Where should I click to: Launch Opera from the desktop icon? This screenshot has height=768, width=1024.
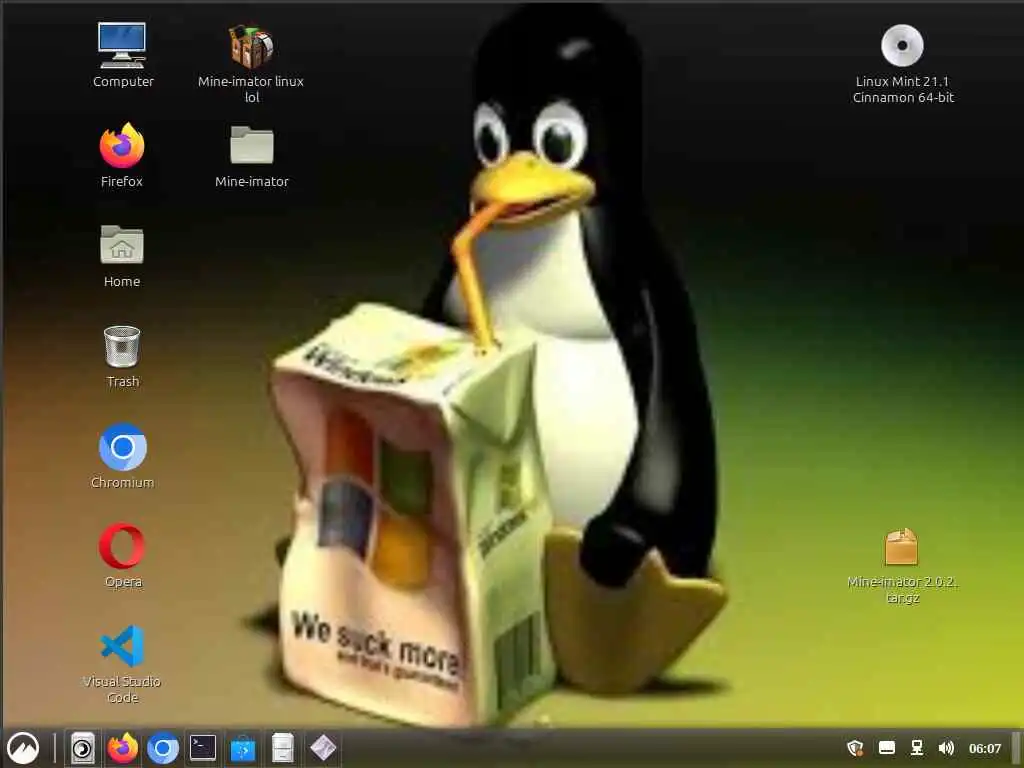pos(122,546)
